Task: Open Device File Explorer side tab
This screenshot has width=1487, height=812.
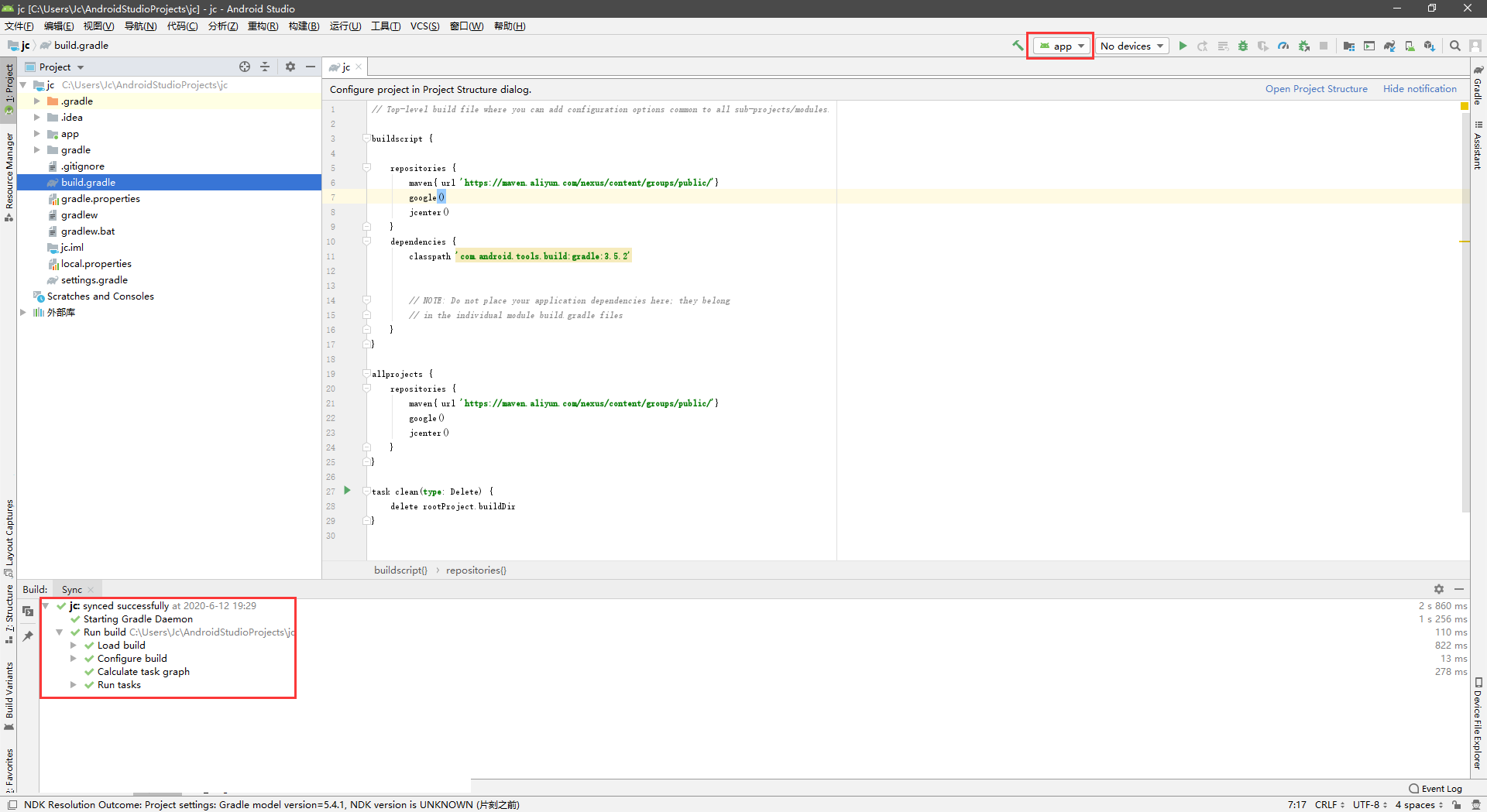Action: [1478, 723]
